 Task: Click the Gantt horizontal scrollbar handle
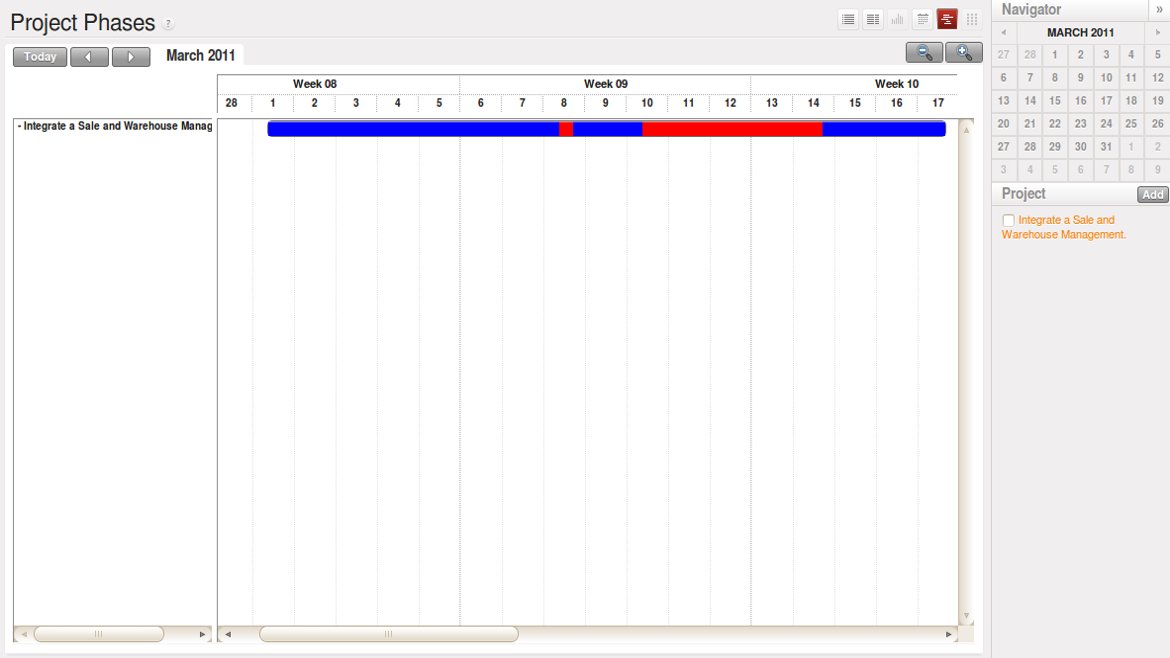click(x=388, y=634)
